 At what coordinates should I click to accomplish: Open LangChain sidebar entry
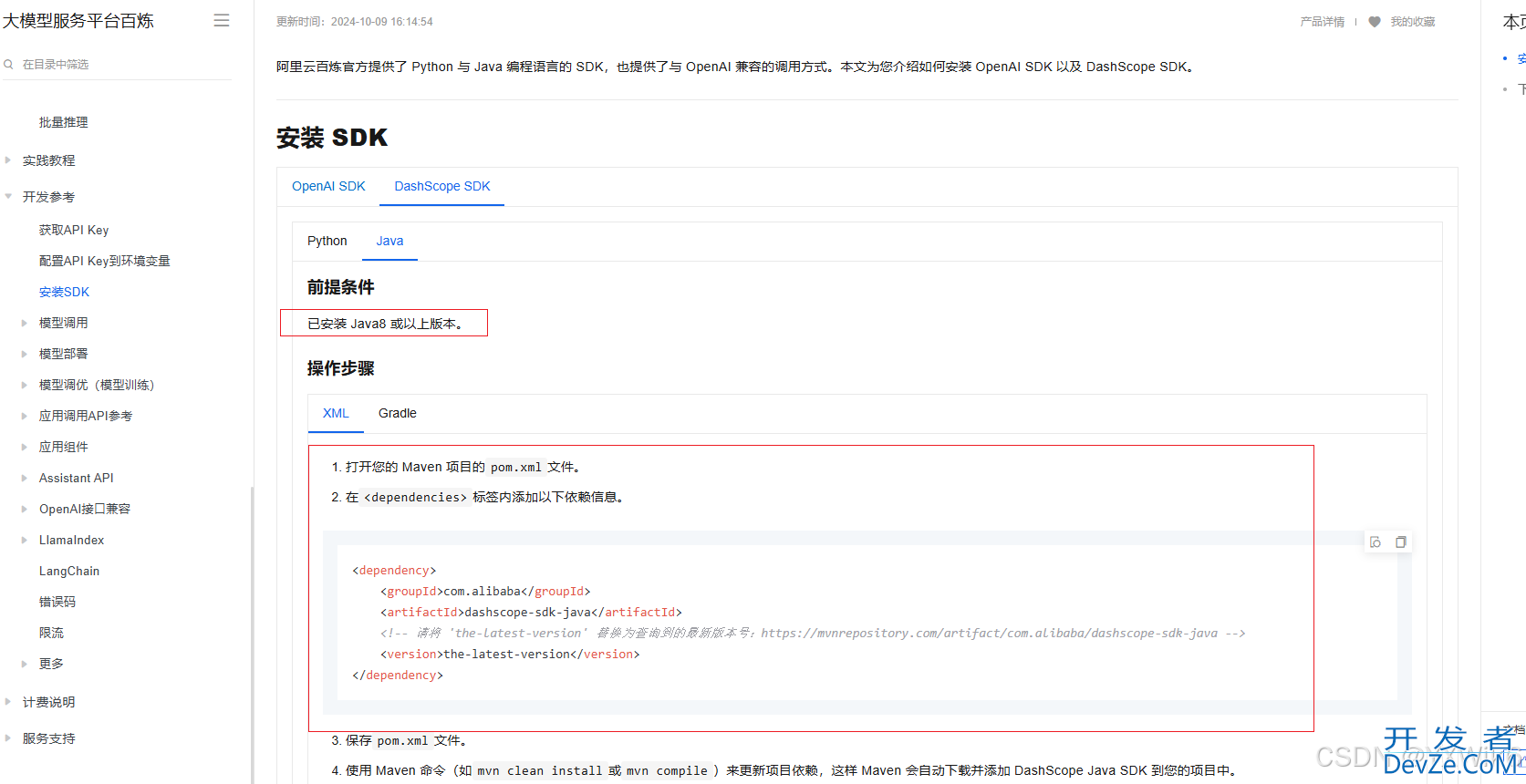click(x=69, y=571)
